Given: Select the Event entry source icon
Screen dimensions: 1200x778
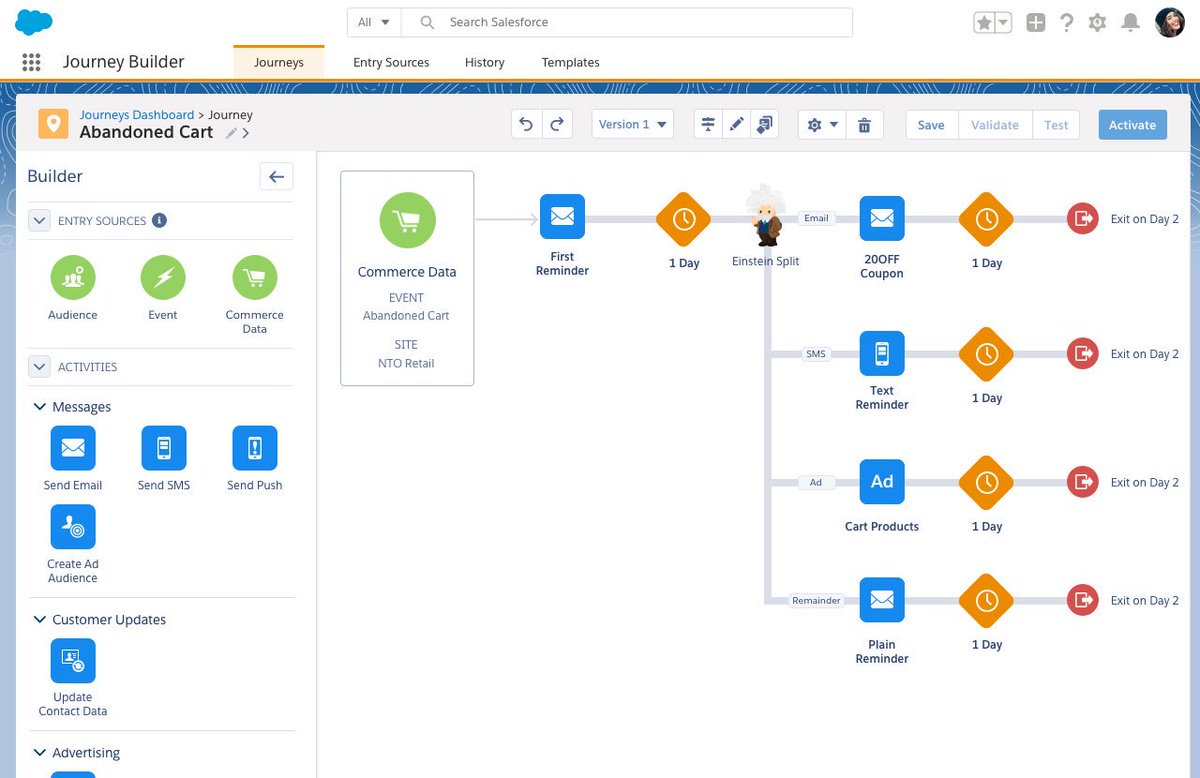Looking at the screenshot, I should (163, 278).
